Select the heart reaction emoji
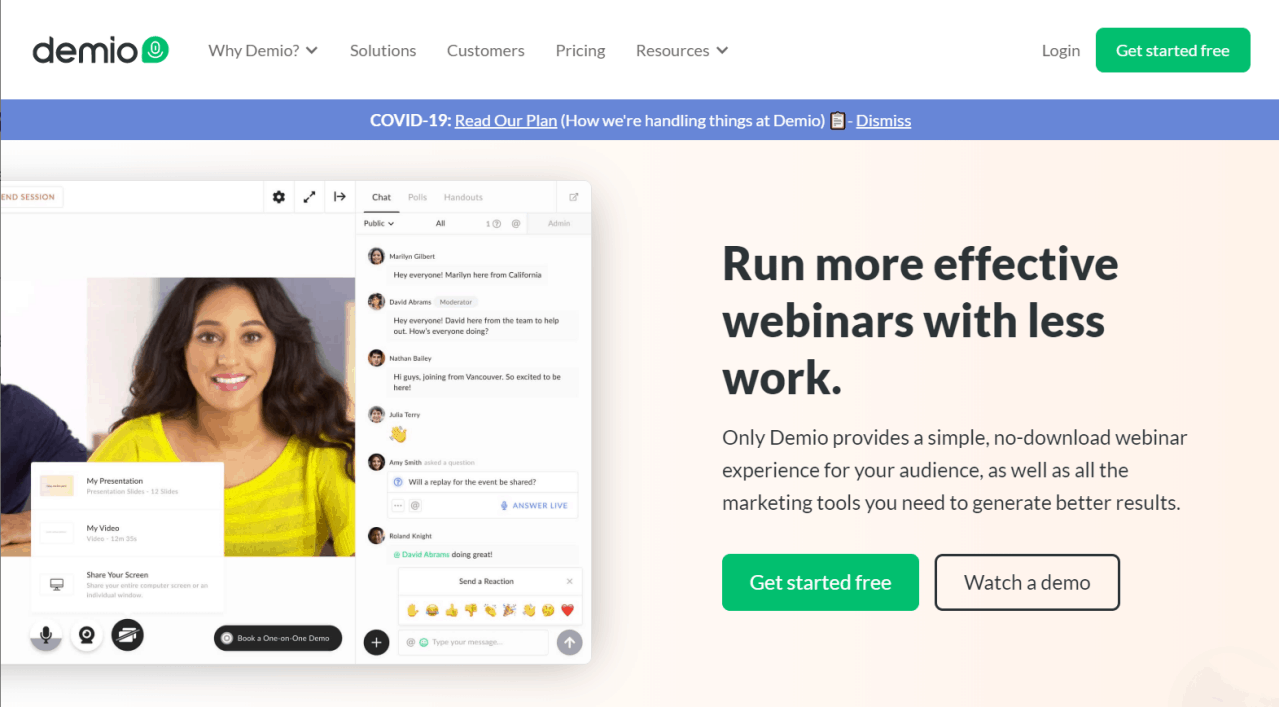 coord(567,610)
